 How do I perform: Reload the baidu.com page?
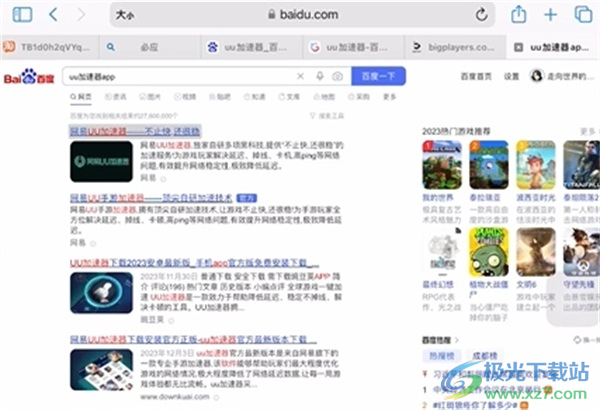[481, 15]
